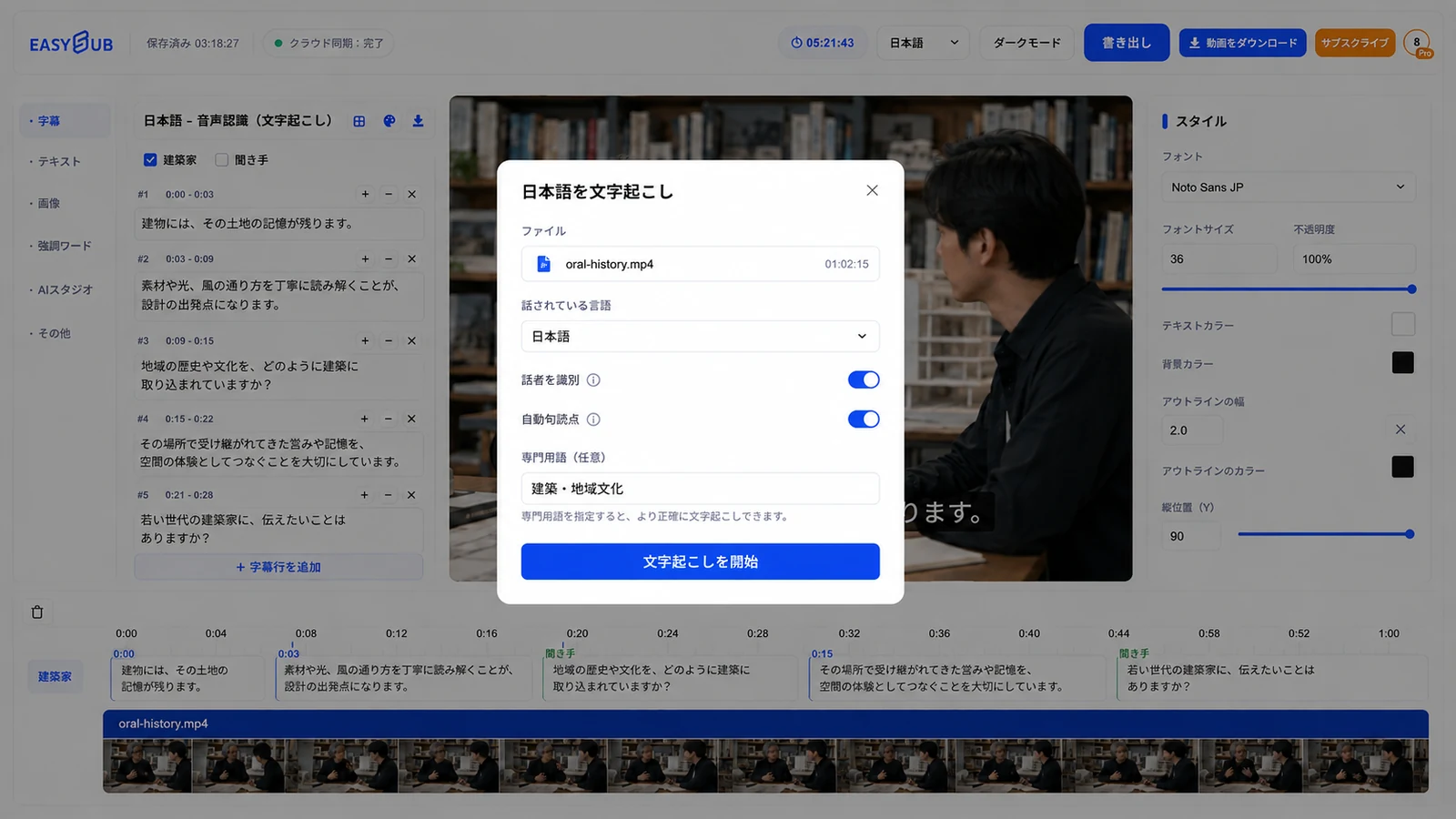Click plus icon on subtitle #4 row
The image size is (1456, 819).
(365, 419)
